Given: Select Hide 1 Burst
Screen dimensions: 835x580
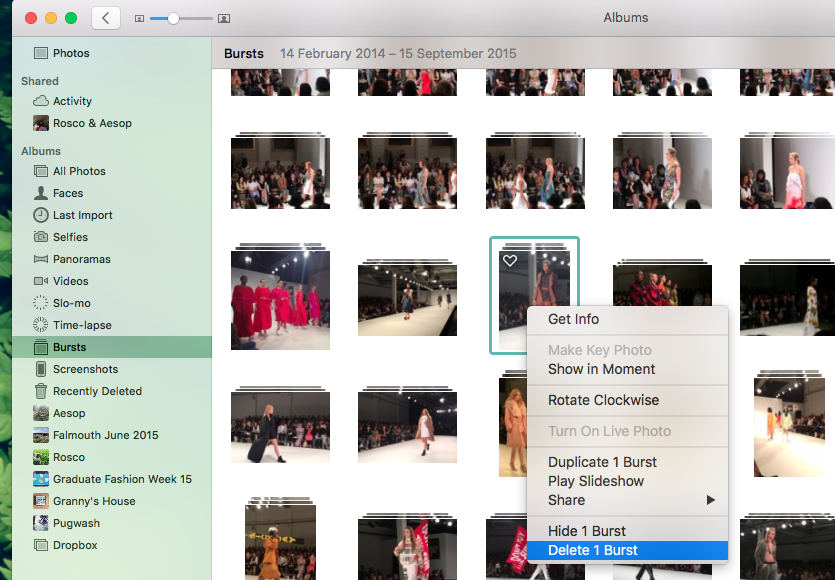Looking at the screenshot, I should tap(627, 531).
